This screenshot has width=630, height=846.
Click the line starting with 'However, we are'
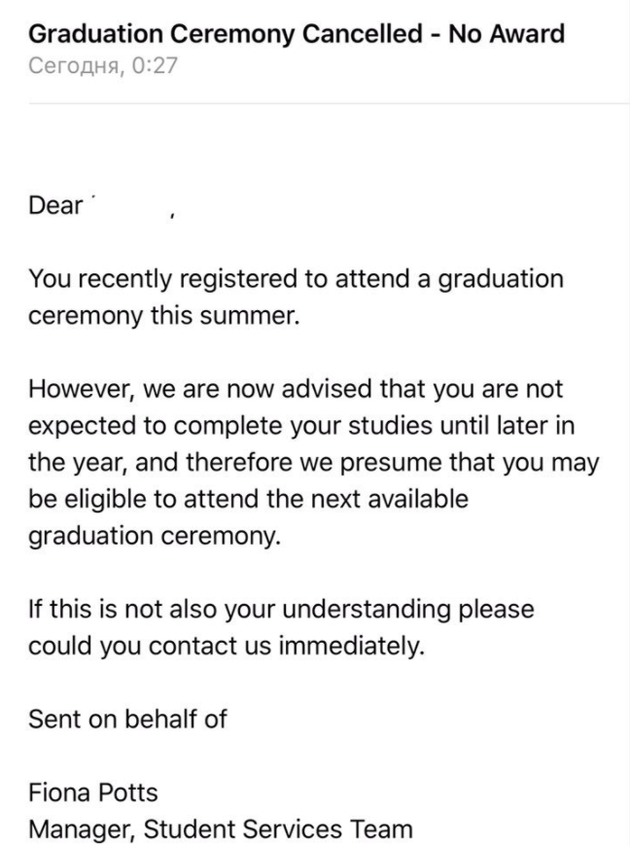click(295, 389)
